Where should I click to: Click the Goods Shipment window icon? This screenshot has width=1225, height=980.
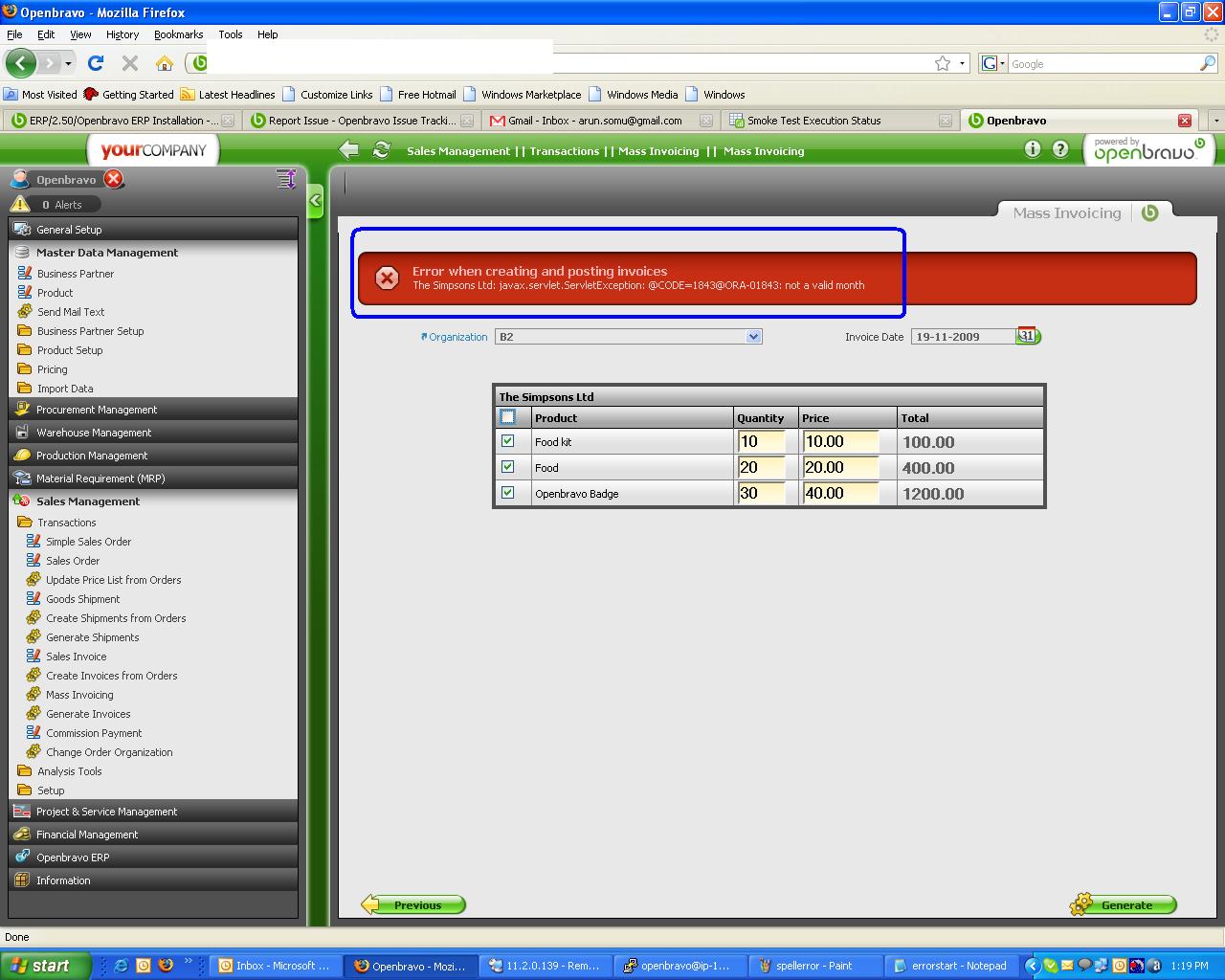[33, 599]
